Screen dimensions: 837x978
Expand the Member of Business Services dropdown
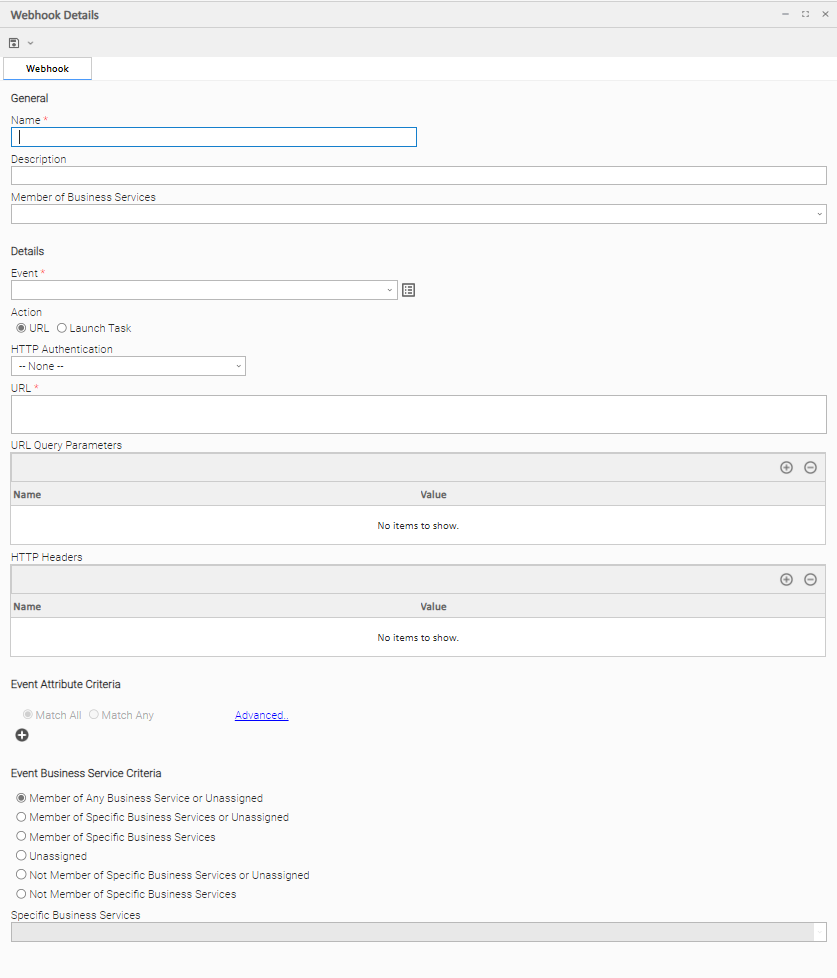click(x=819, y=214)
